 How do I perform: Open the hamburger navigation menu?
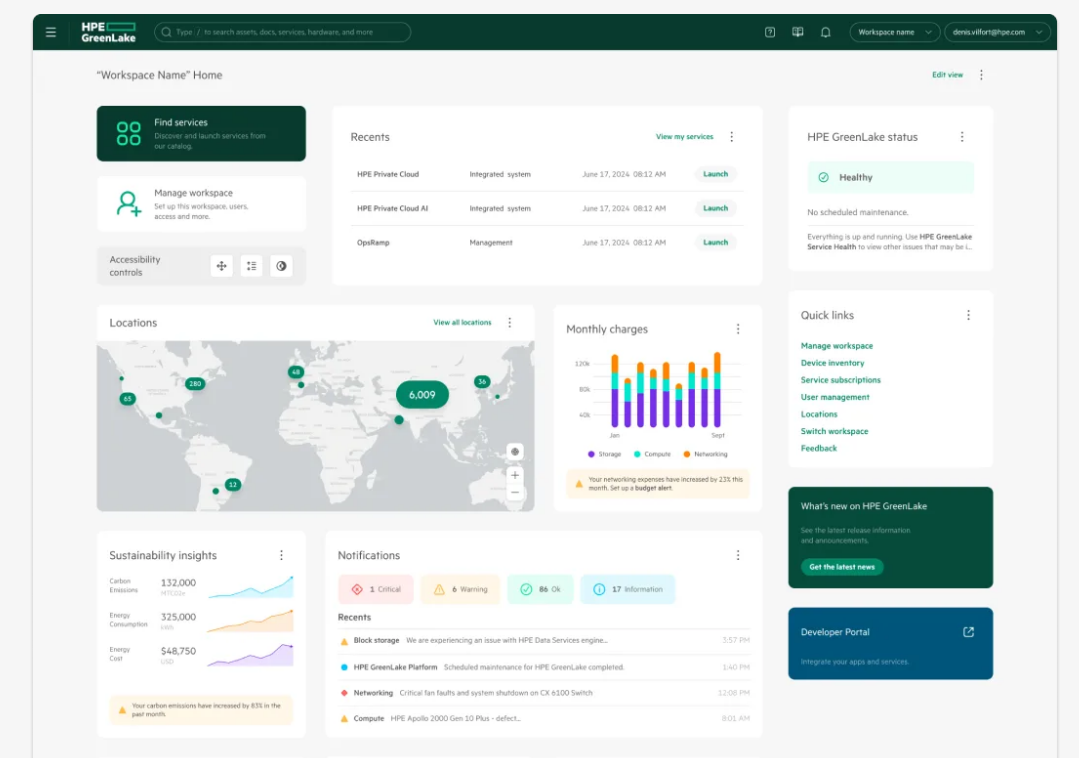point(51,32)
